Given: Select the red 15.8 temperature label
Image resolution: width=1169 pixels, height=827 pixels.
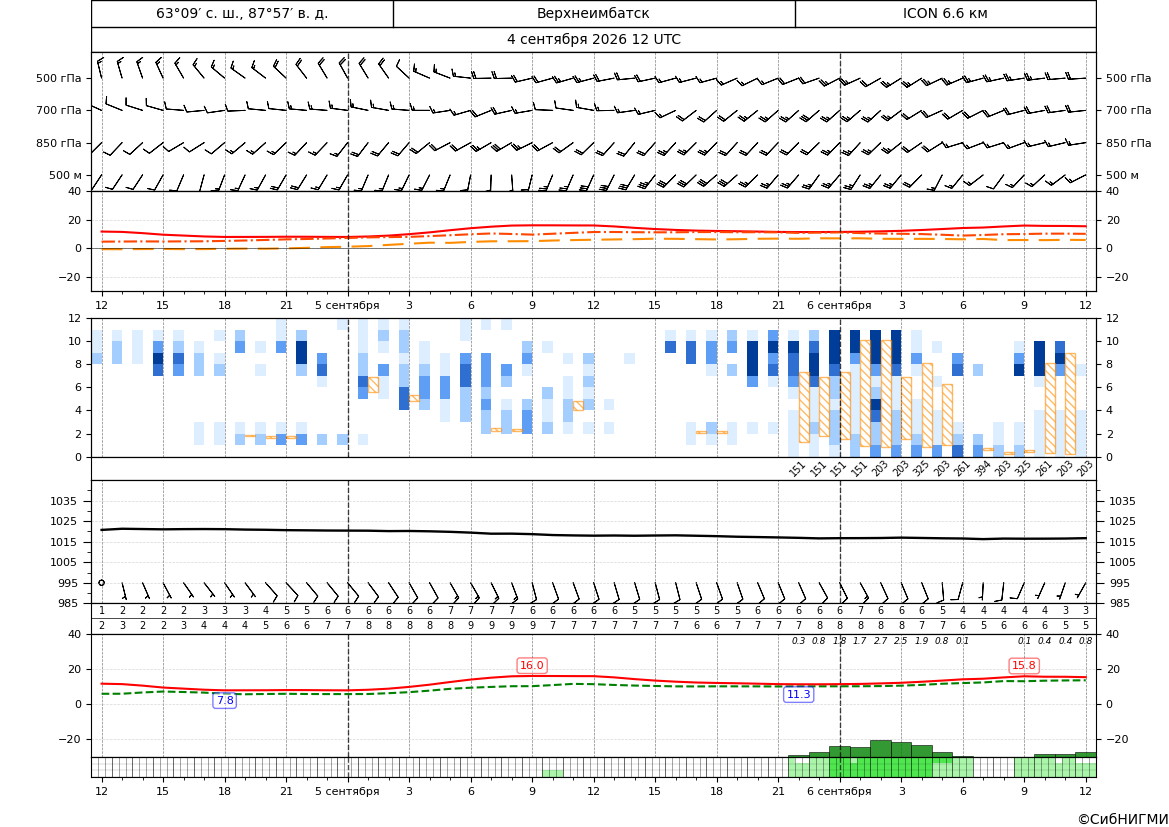Looking at the screenshot, I should tap(1024, 665).
